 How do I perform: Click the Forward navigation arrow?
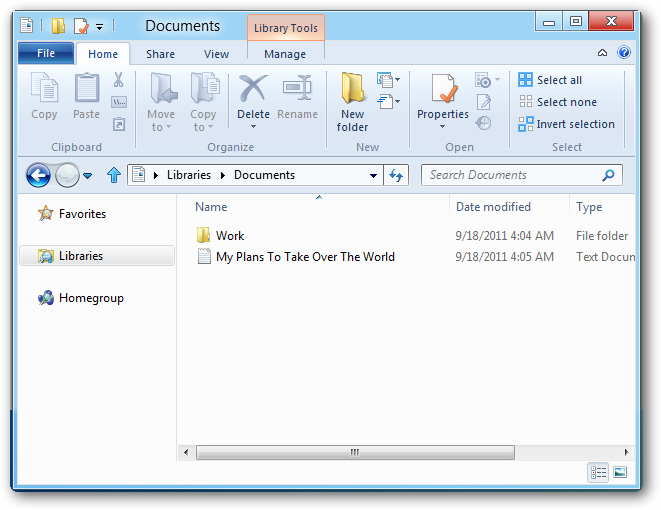[67, 175]
